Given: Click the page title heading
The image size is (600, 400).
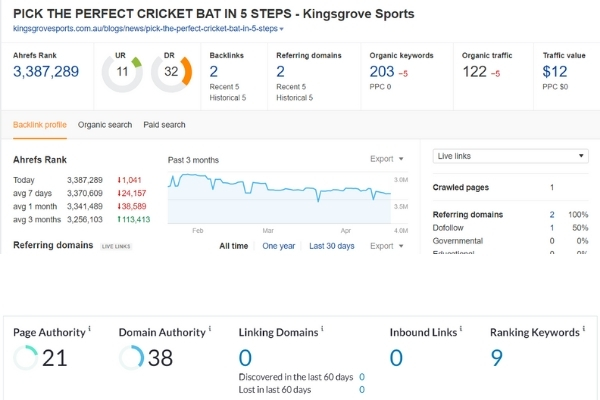Looking at the screenshot, I should [214, 14].
